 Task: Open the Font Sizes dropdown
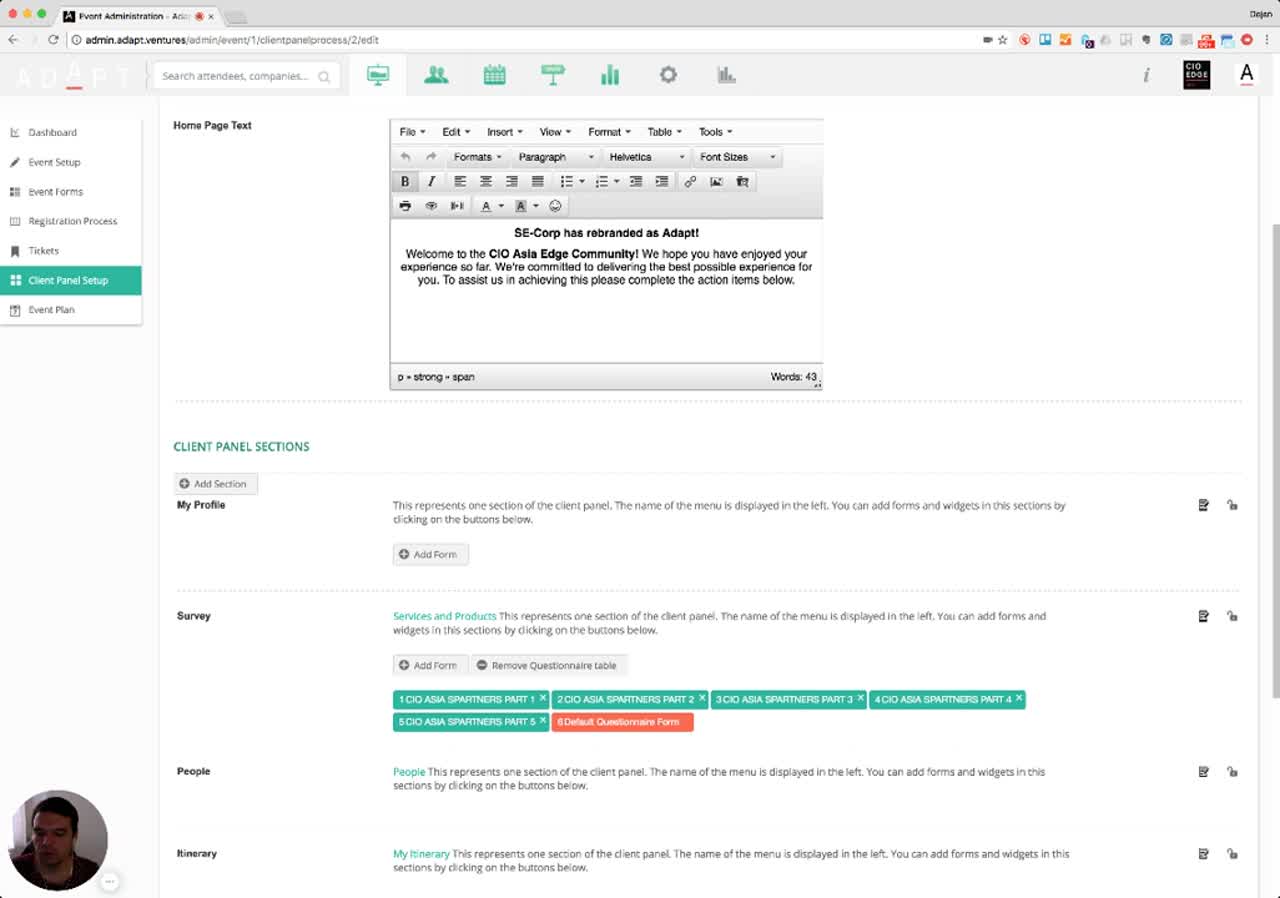736,157
